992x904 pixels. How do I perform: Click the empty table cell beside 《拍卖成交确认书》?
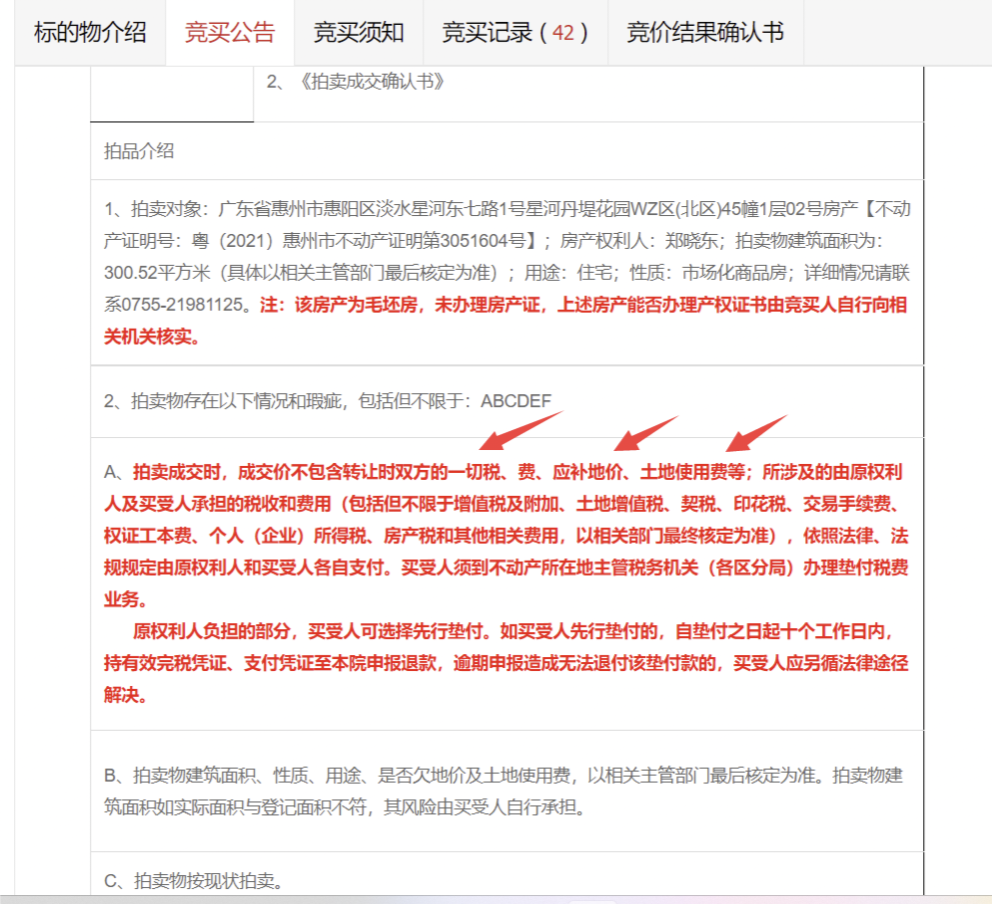tap(171, 93)
